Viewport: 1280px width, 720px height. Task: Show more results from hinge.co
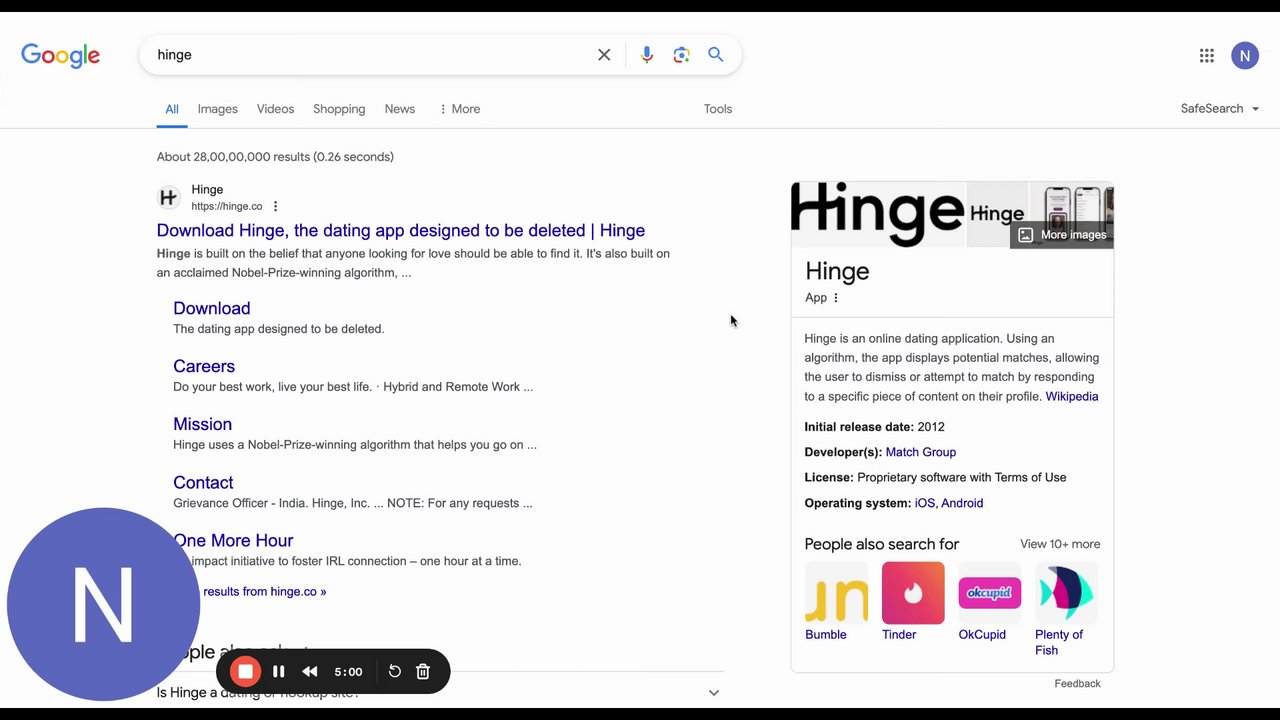click(x=264, y=592)
